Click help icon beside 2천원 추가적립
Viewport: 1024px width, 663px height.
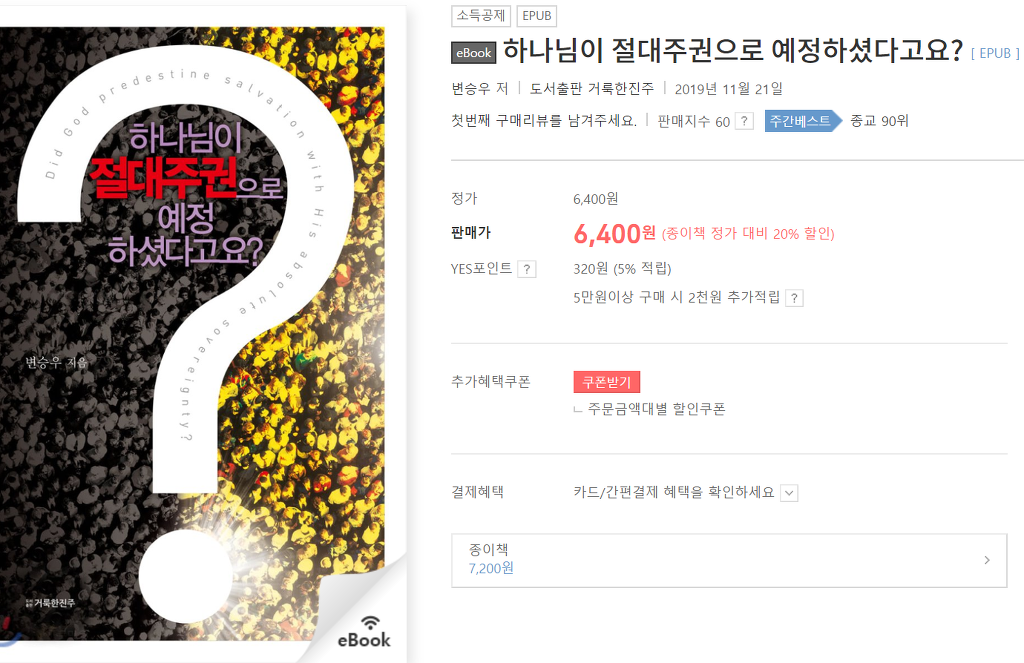pyautogui.click(x=793, y=298)
